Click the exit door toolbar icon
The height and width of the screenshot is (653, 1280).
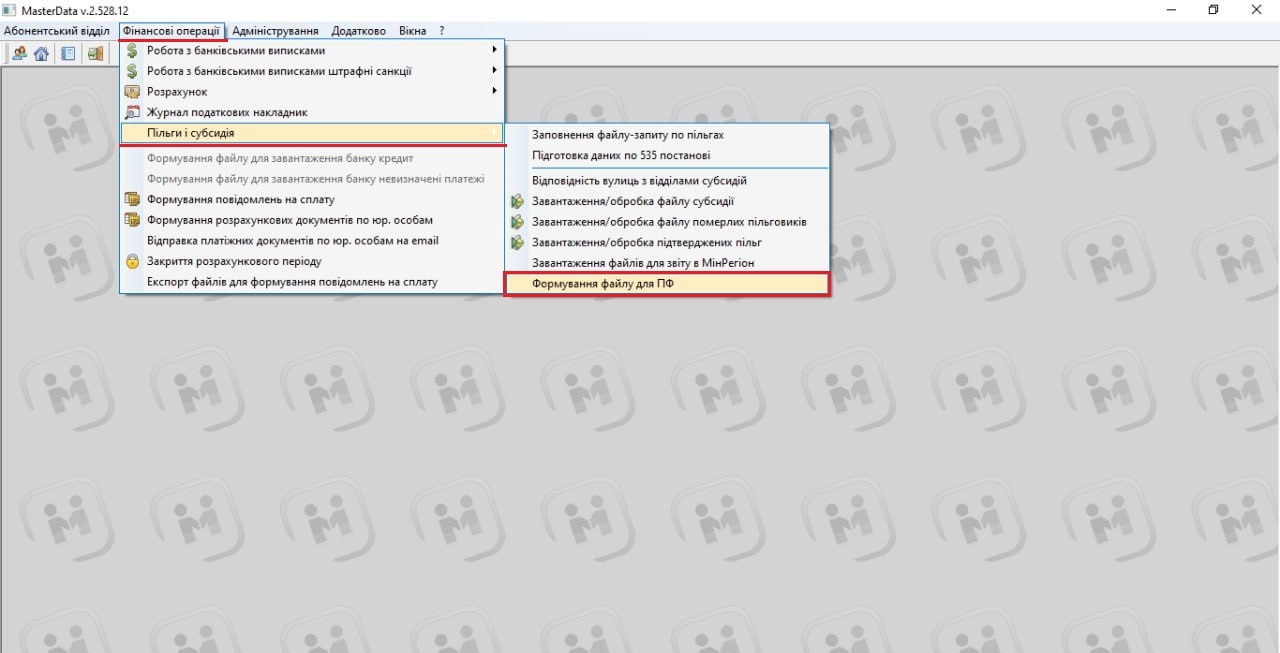click(95, 54)
